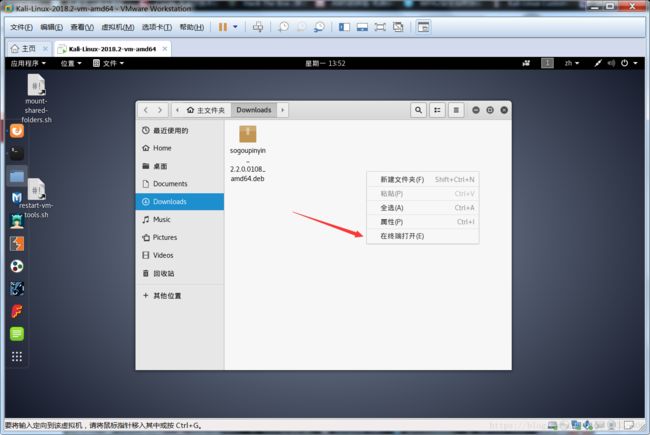Screen dimensions: 650x435
Task: Open Documents in the sidebar
Action: coord(180,184)
